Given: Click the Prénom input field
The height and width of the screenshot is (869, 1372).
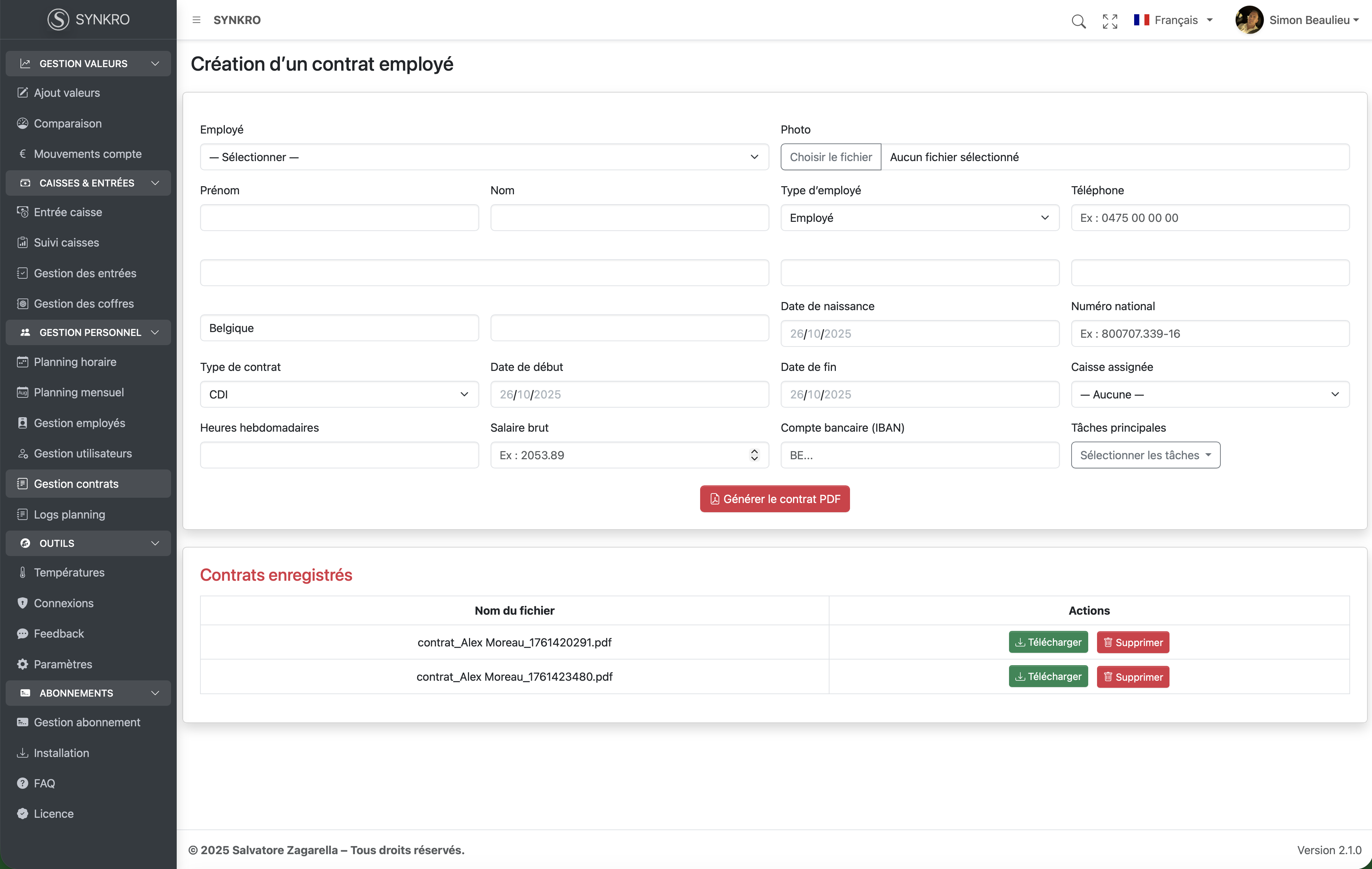Looking at the screenshot, I should tap(339, 218).
